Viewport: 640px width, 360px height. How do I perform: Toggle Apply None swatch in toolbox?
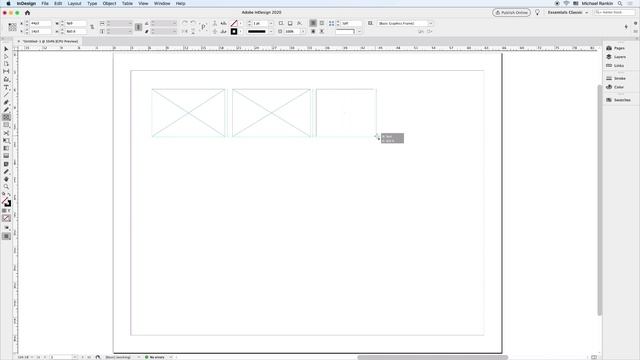click(x=6, y=218)
